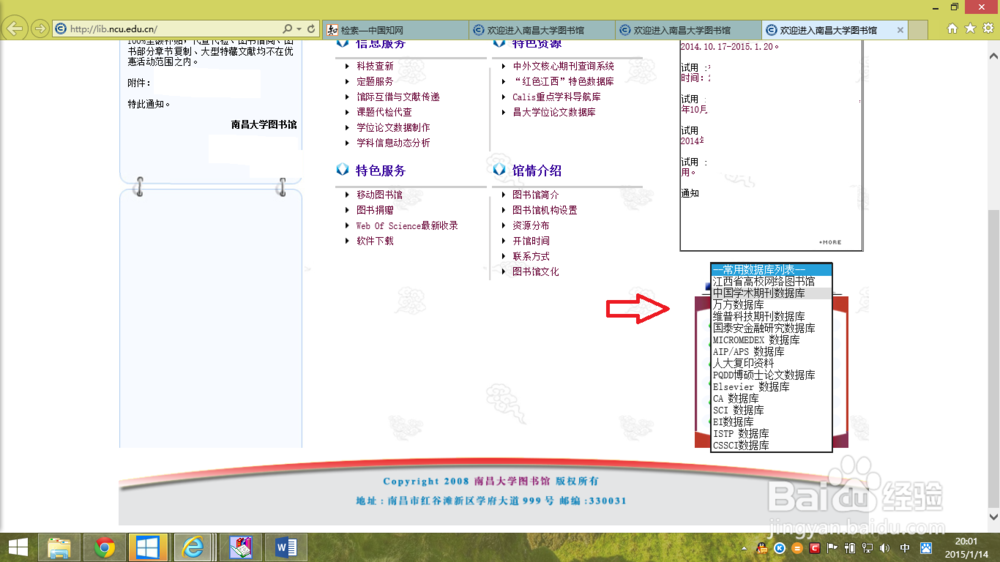Select AIP/APS 数据库 from database list

click(771, 351)
